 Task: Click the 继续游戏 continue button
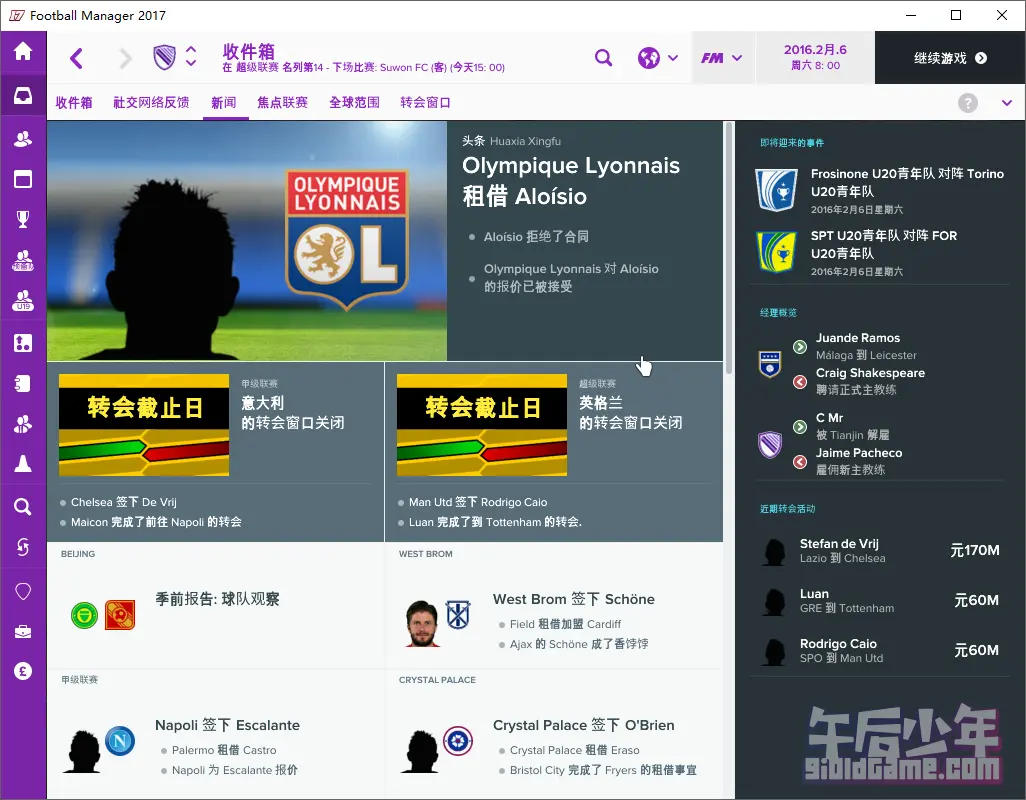pos(950,58)
